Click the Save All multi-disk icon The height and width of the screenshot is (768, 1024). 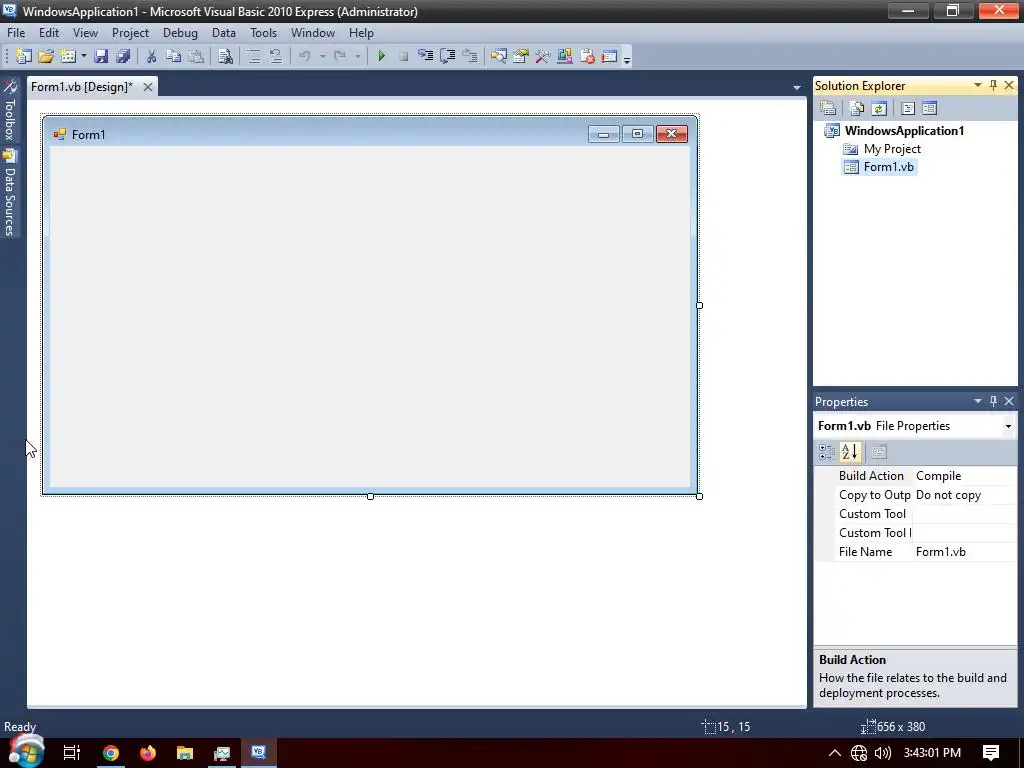point(123,56)
